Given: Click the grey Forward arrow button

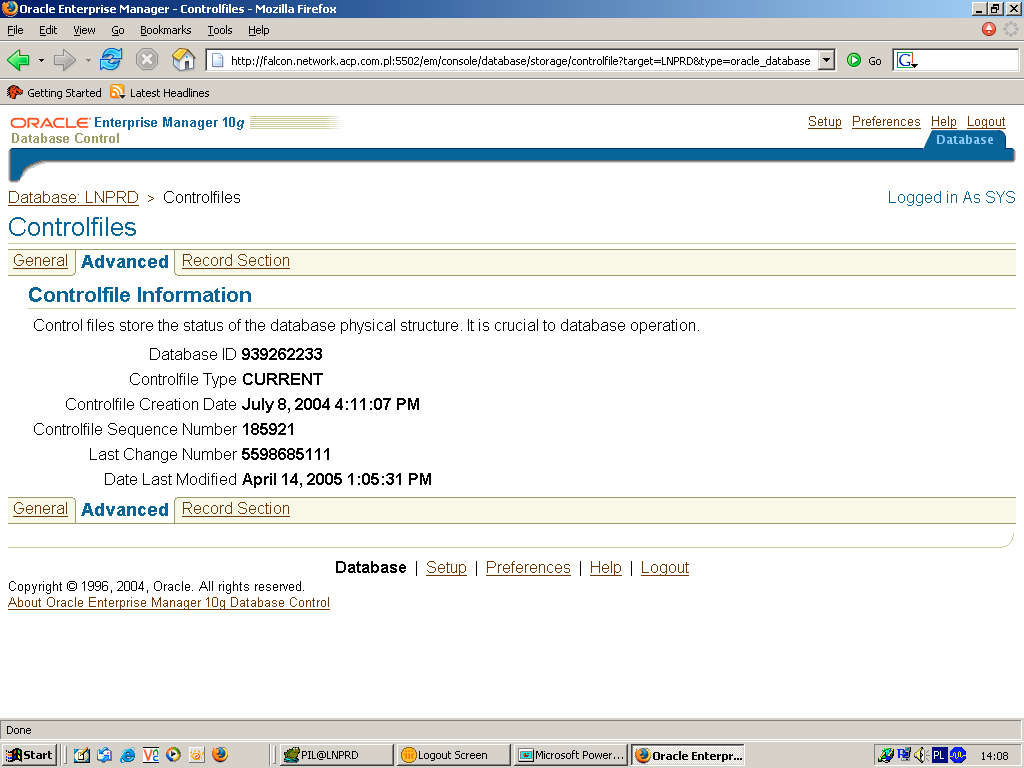Looking at the screenshot, I should click(x=65, y=60).
